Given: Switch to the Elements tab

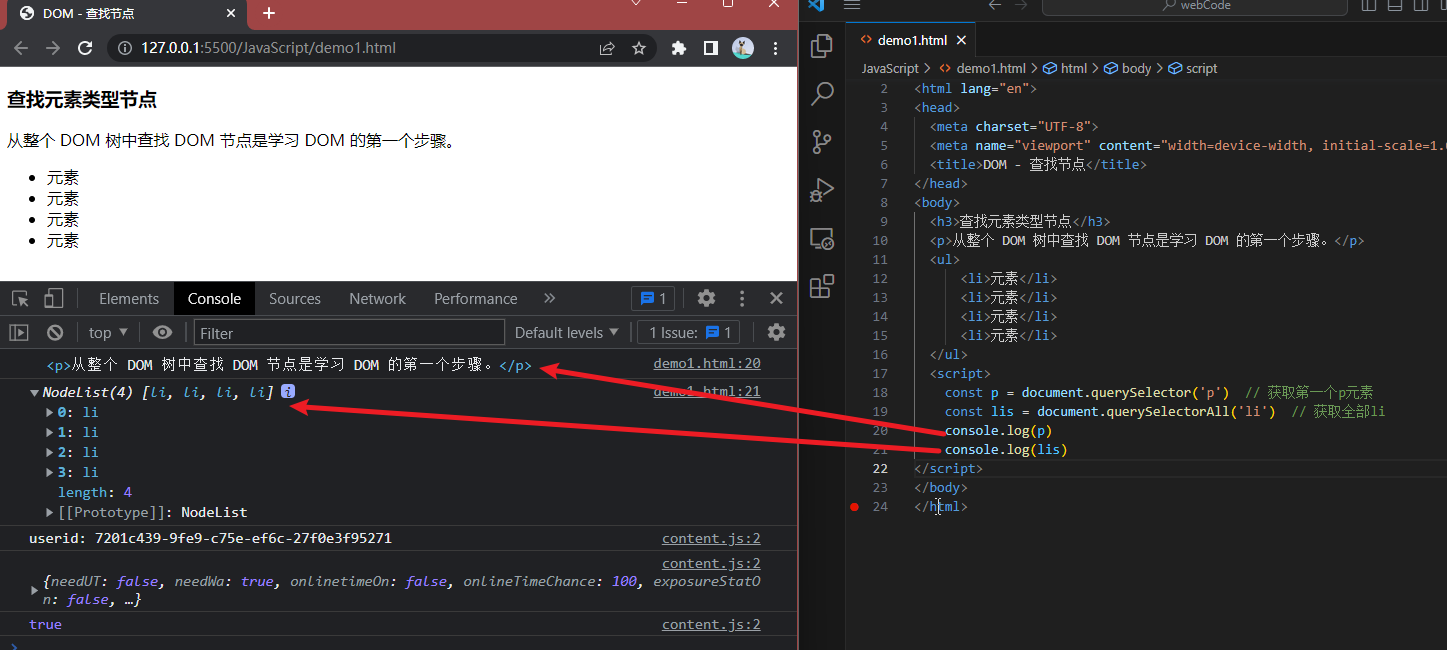Looking at the screenshot, I should 128,298.
